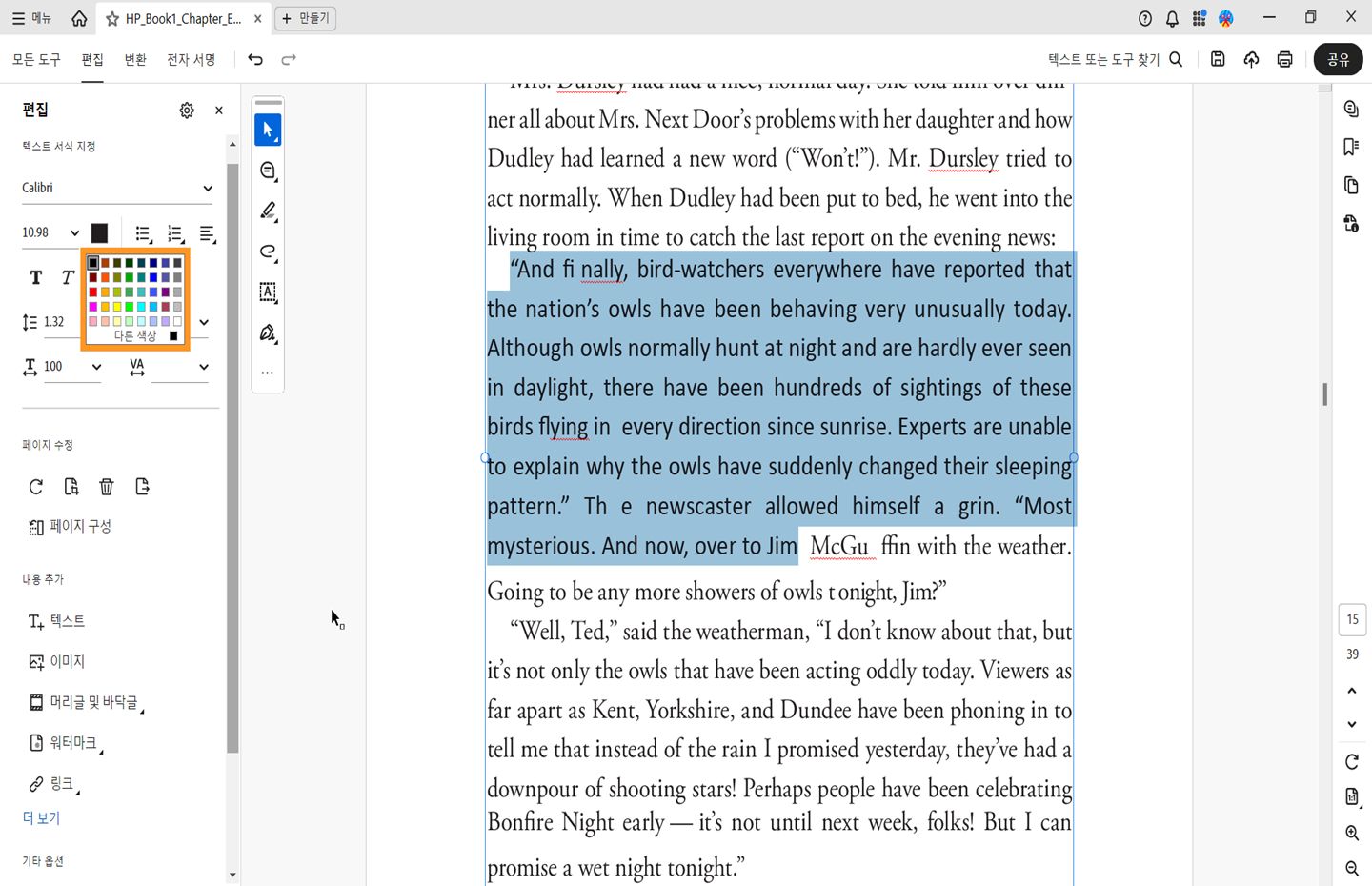The height and width of the screenshot is (886, 1372).
Task: Open page display fit options
Action: click(x=1352, y=796)
